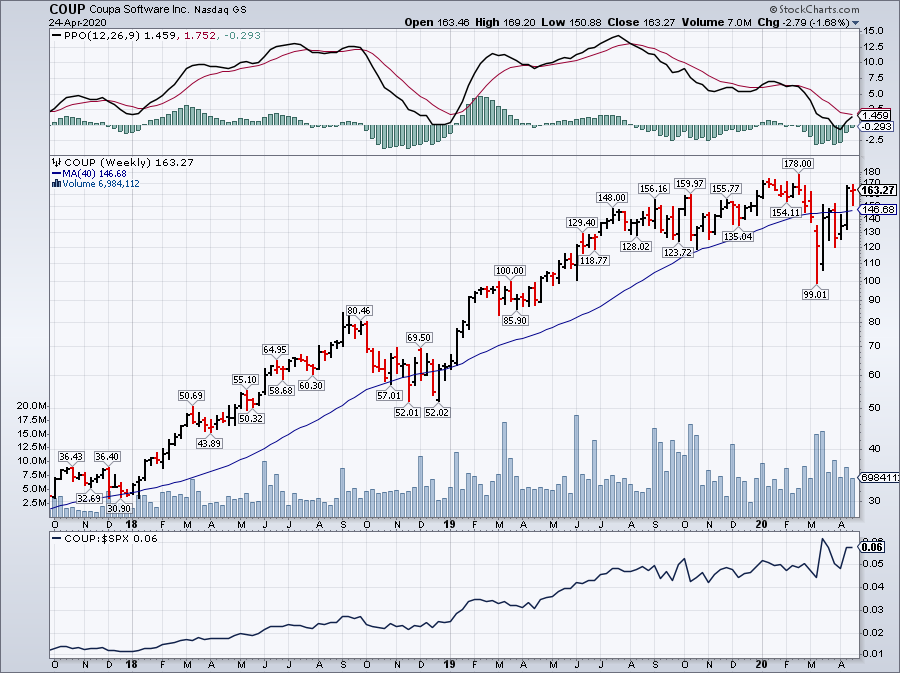Viewport: 900px width, 673px height.
Task: Click the Low 150.88 value in the header
Action: pyautogui.click(x=571, y=22)
